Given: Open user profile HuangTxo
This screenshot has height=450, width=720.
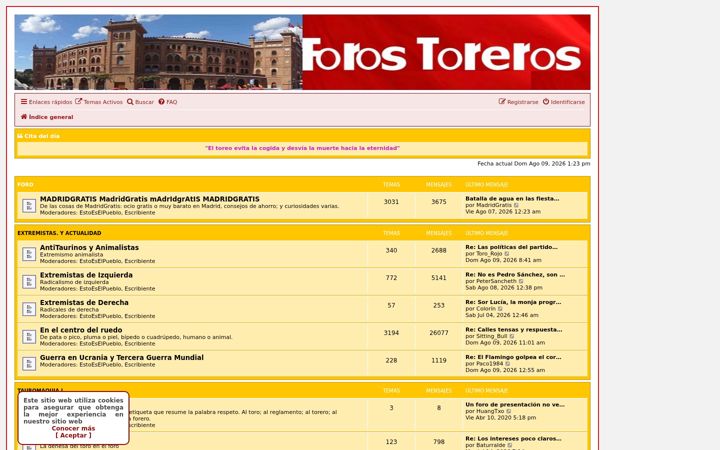Looking at the screenshot, I should tap(490, 411).
